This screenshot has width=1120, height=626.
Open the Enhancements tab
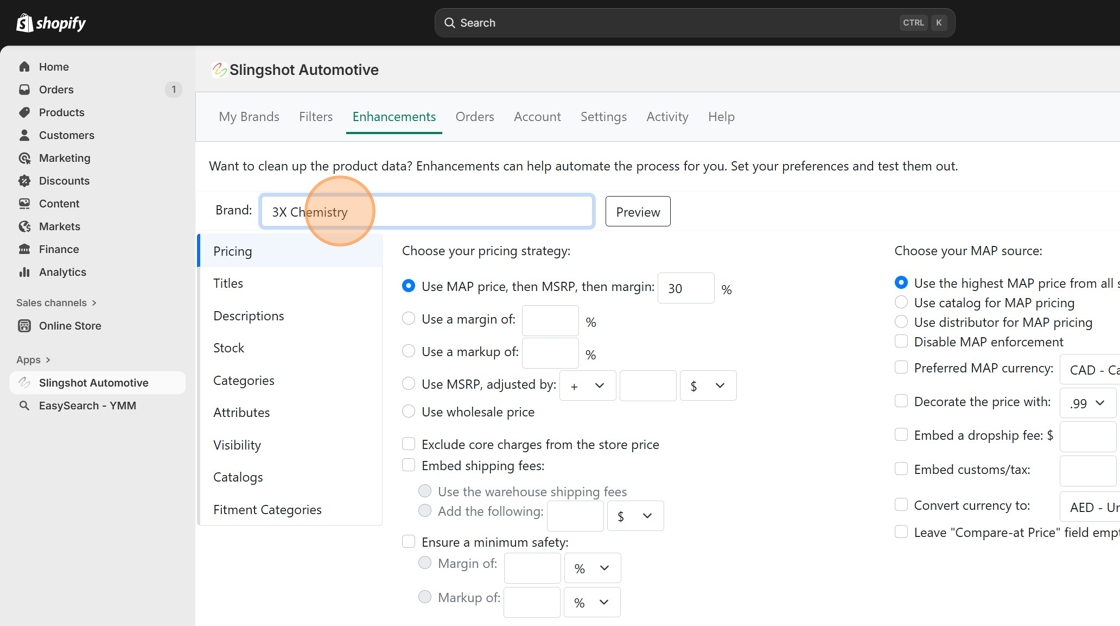pyautogui.click(x=394, y=116)
